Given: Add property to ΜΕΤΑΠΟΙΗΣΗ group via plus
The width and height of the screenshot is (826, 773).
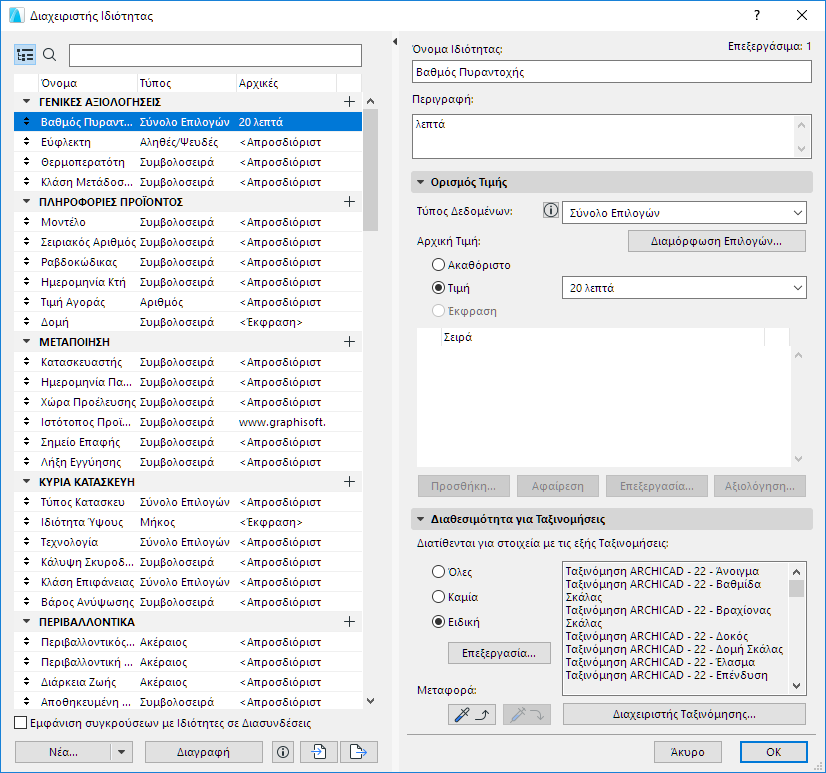Looking at the screenshot, I should [349, 342].
